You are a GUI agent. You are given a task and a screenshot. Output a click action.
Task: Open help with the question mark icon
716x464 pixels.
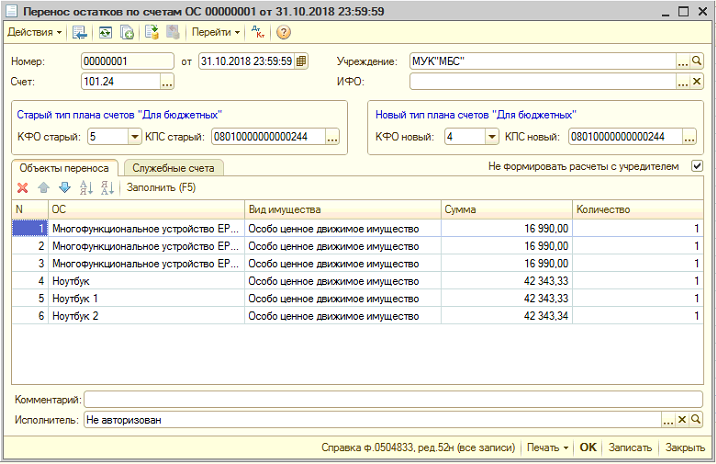pyautogui.click(x=284, y=32)
